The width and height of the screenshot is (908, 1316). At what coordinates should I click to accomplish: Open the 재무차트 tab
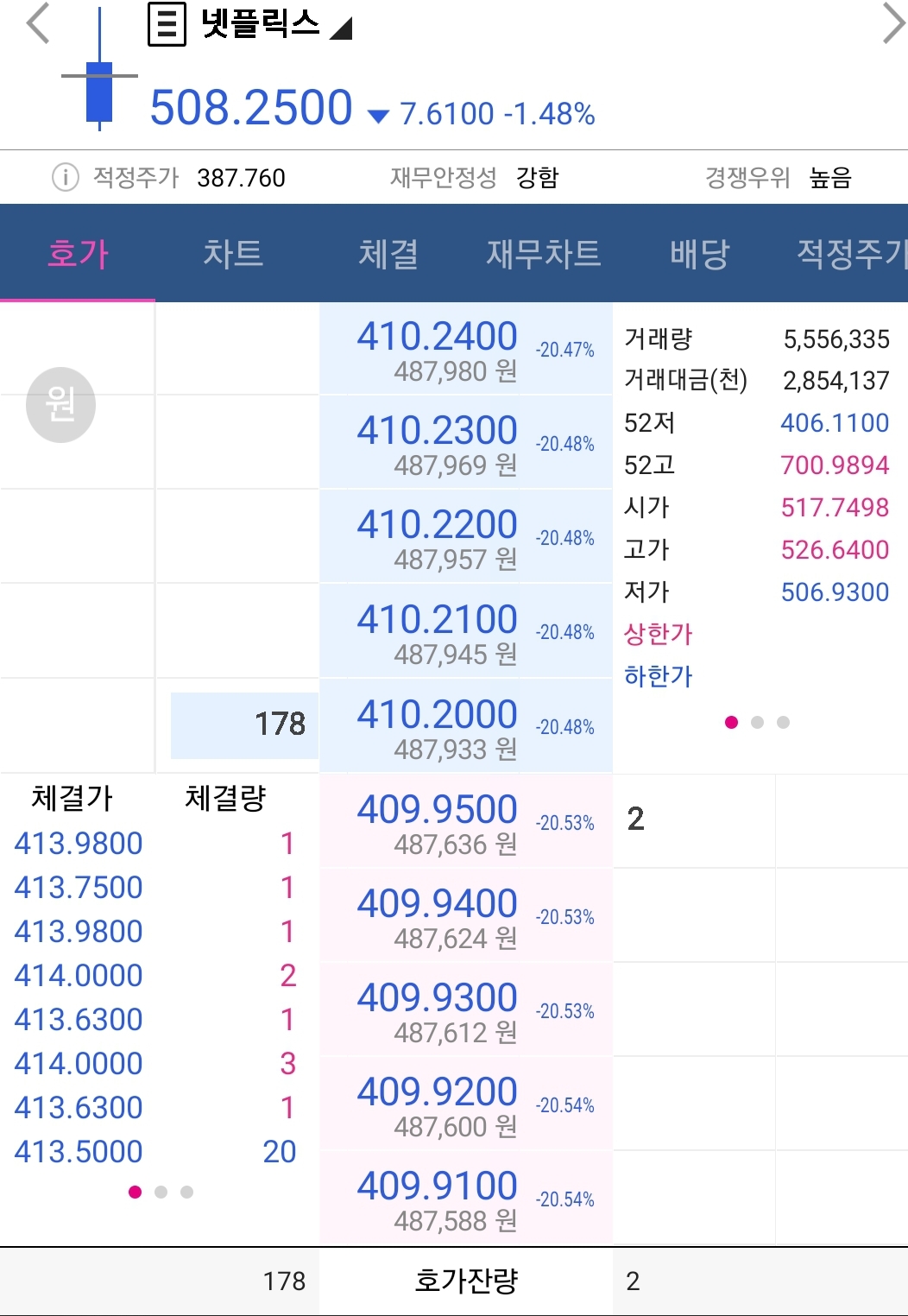click(544, 253)
